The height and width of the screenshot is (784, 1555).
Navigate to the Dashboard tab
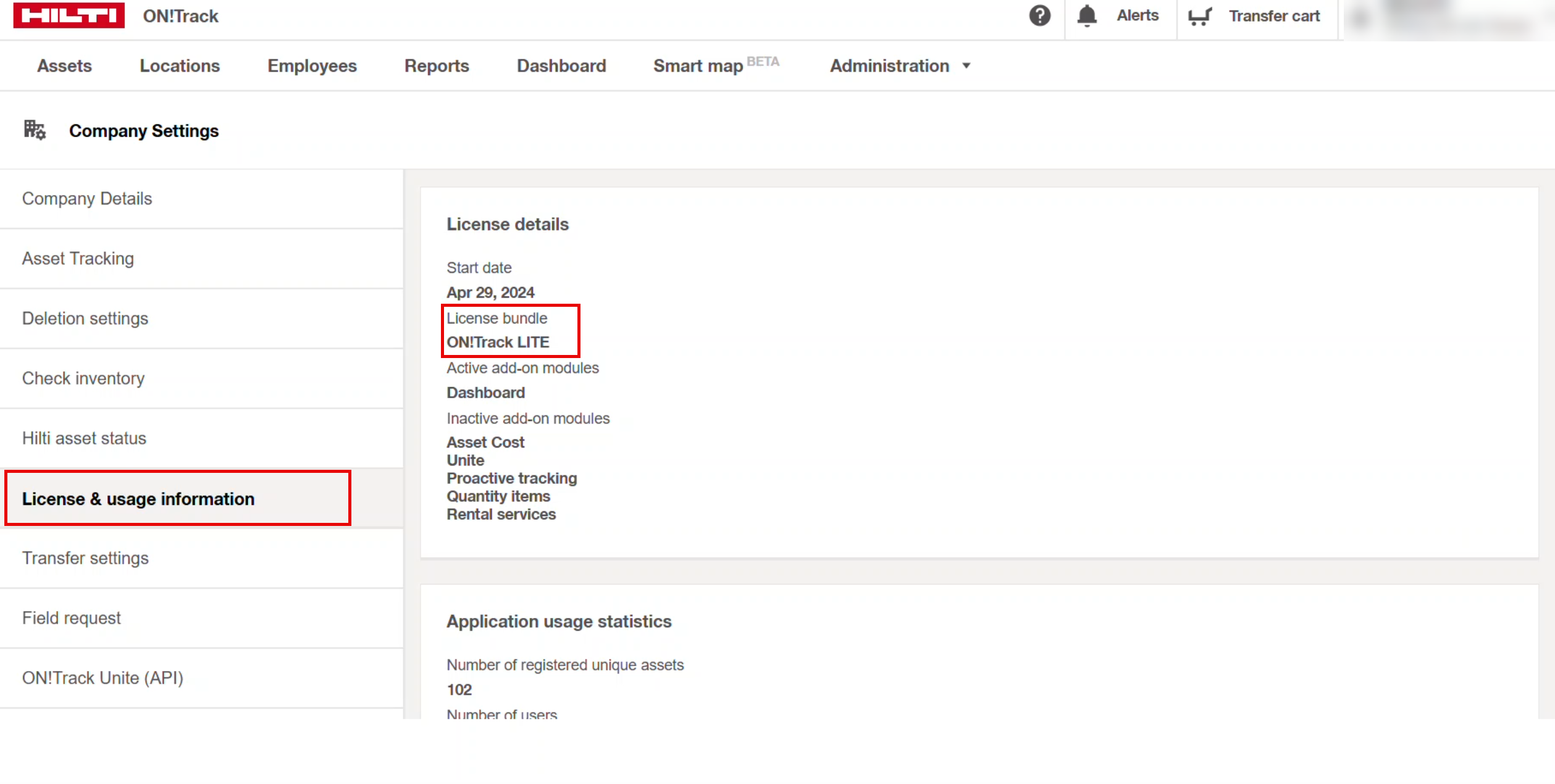[561, 66]
